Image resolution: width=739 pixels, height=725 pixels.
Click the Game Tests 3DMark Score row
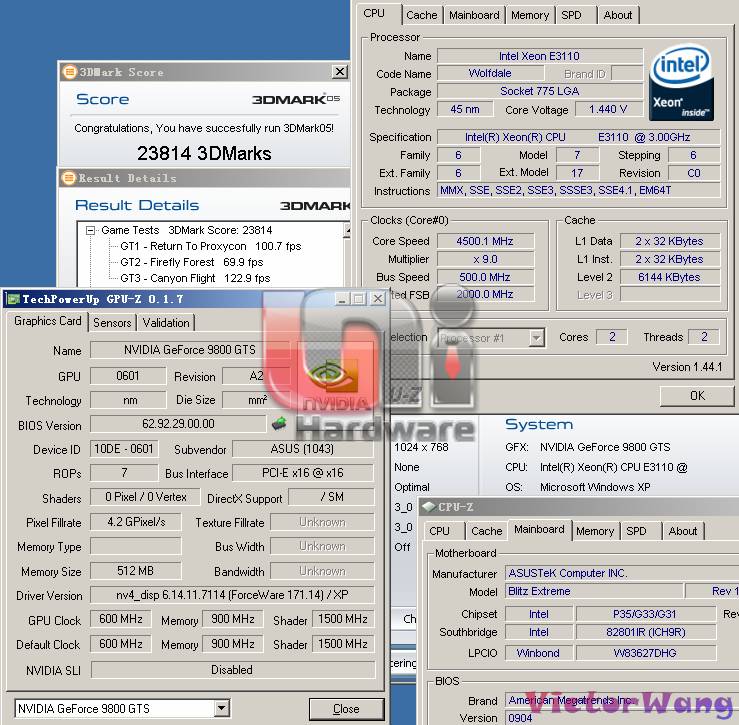coord(187,230)
